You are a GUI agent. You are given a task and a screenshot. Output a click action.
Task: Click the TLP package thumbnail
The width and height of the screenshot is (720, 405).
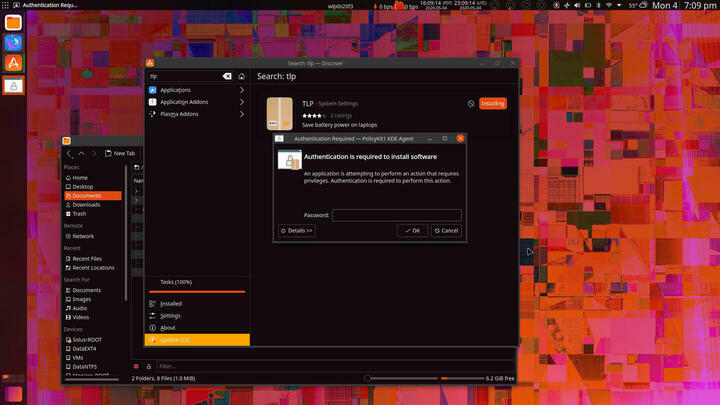[280, 113]
